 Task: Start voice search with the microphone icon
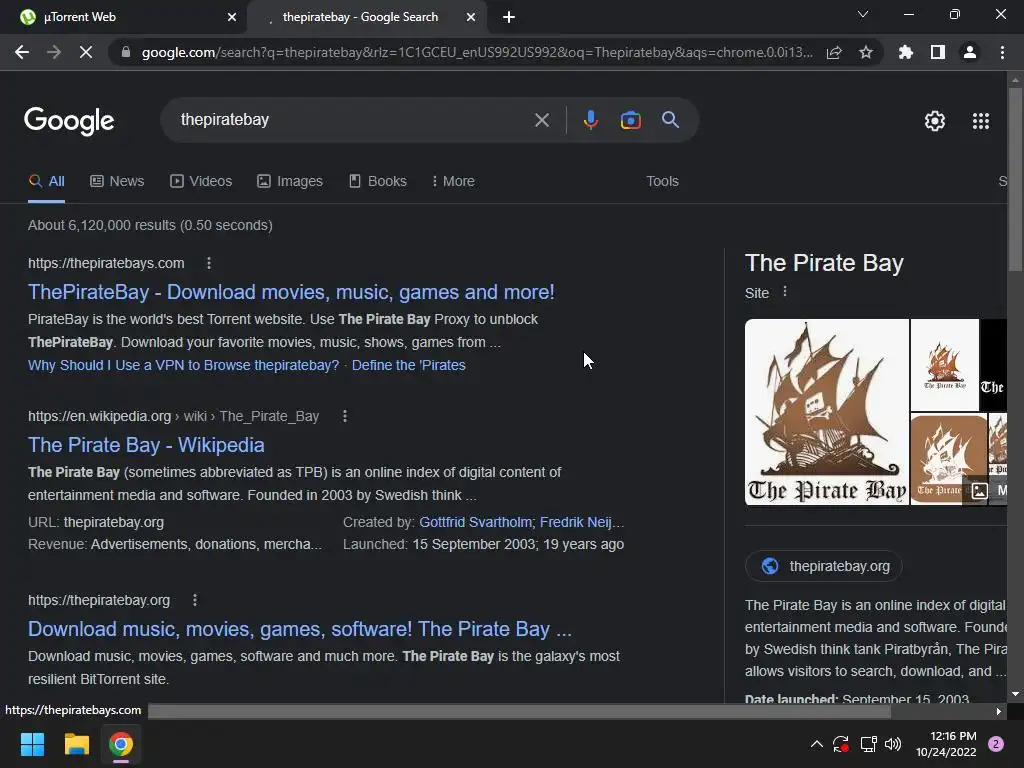click(x=590, y=120)
